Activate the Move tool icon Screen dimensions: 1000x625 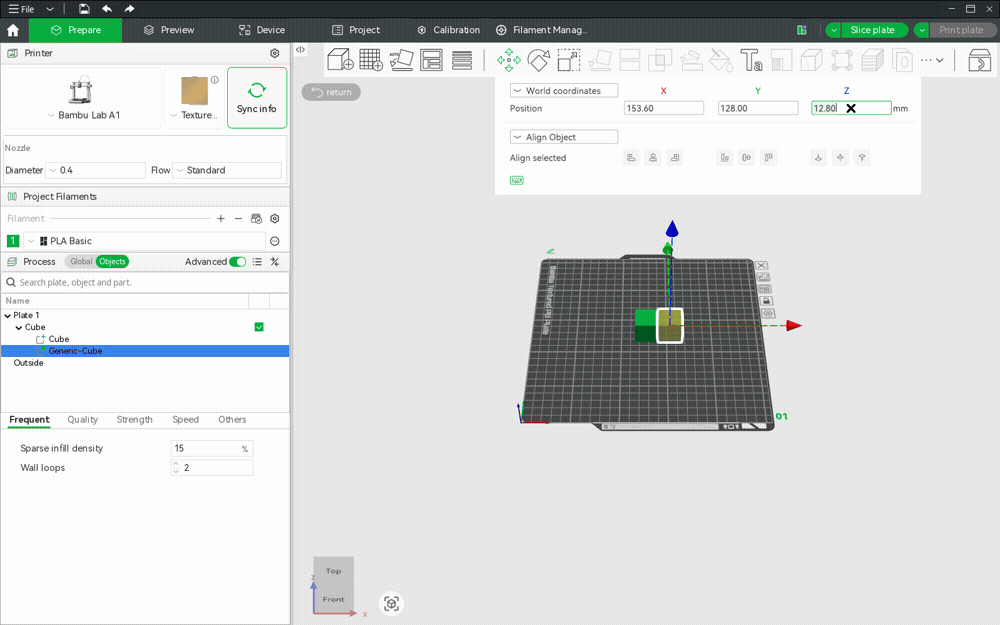[x=508, y=61]
